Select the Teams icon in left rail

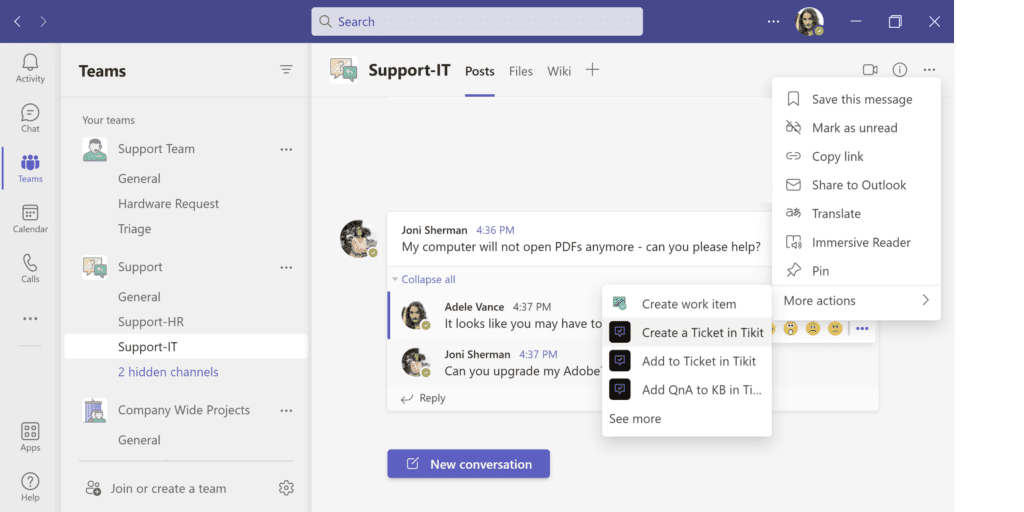[30, 168]
